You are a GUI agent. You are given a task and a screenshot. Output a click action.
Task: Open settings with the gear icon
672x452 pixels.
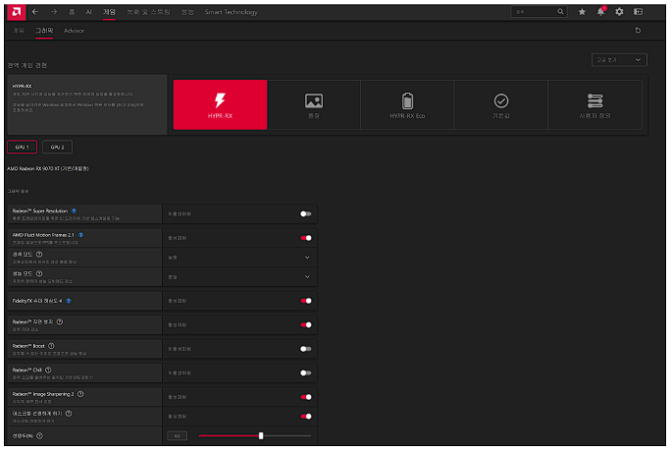click(619, 12)
